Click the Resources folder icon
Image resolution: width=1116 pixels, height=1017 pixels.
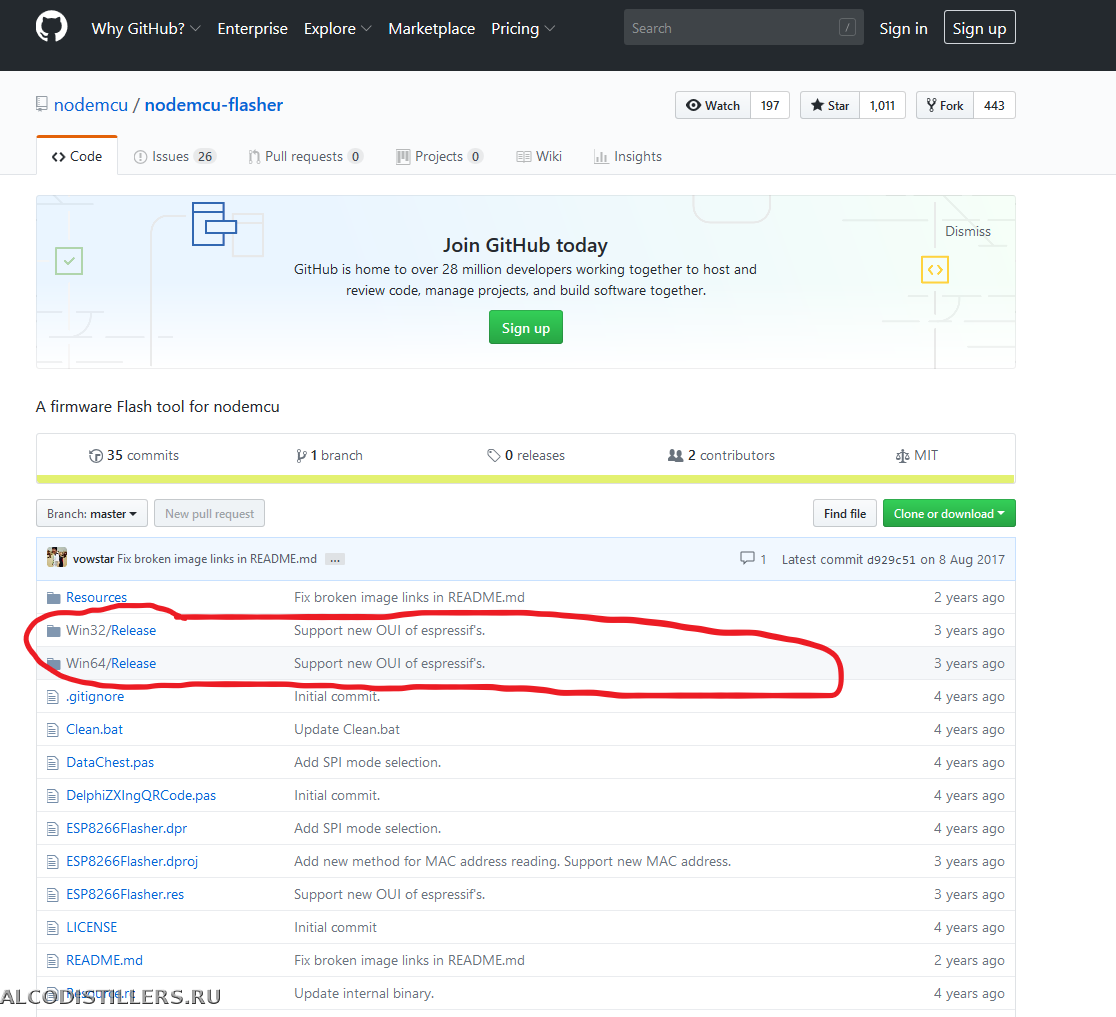point(53,597)
